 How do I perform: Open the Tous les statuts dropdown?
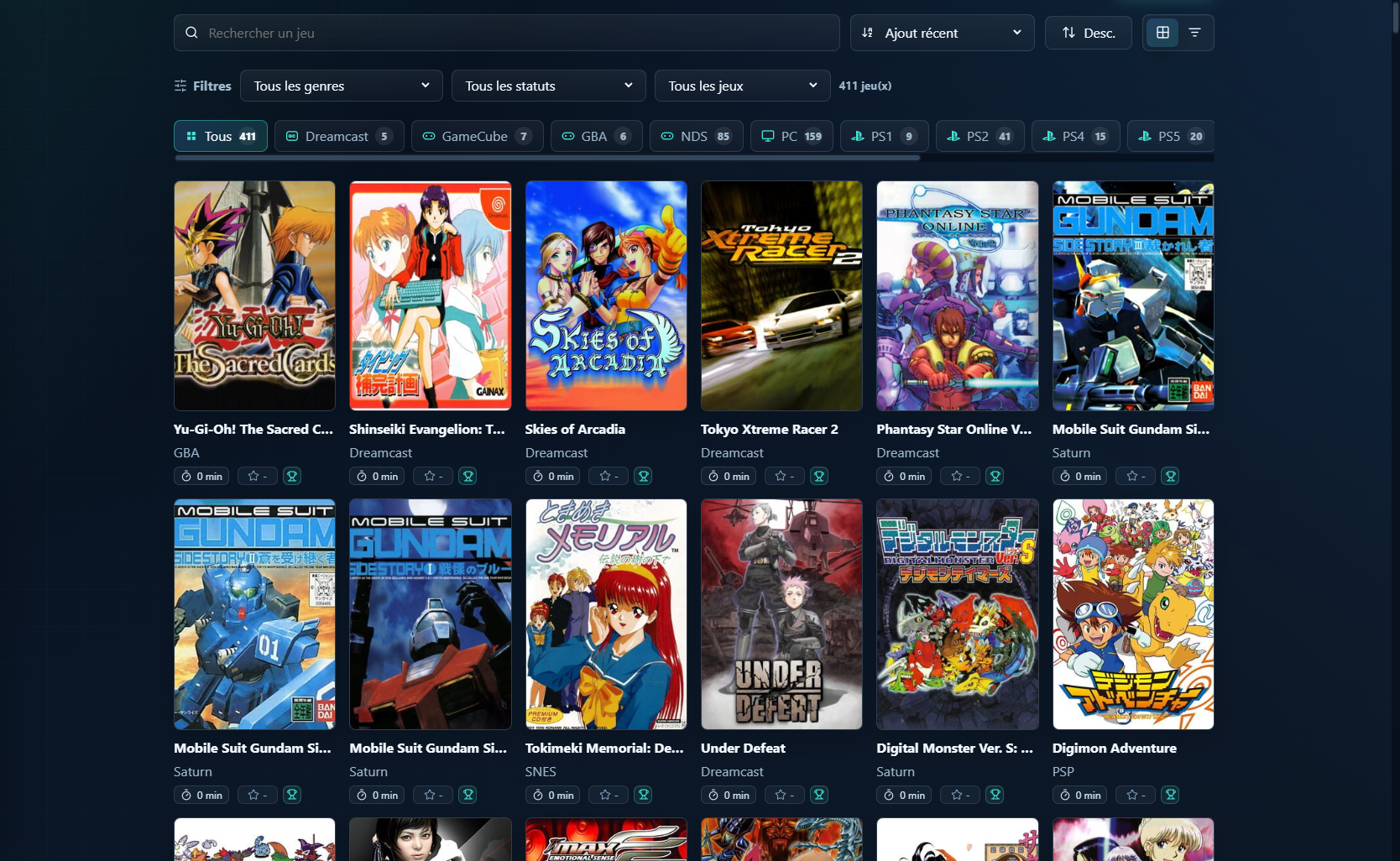point(549,86)
